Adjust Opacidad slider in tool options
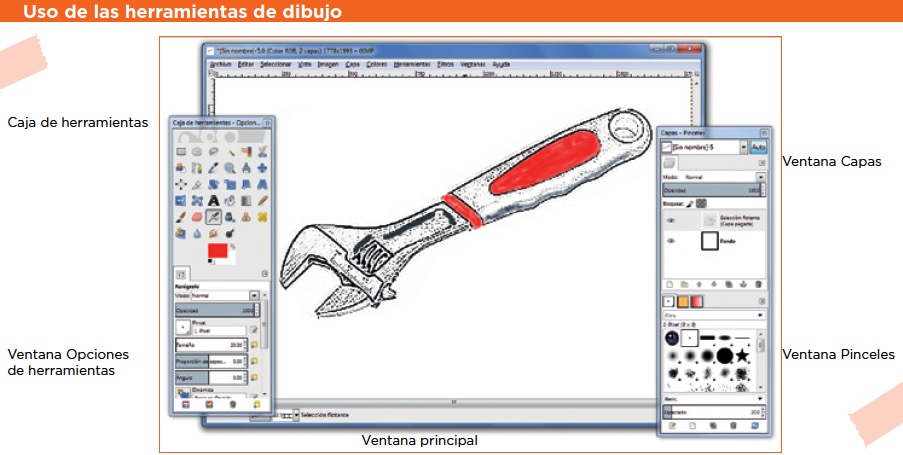The height and width of the screenshot is (455, 903). pyautogui.click(x=217, y=310)
